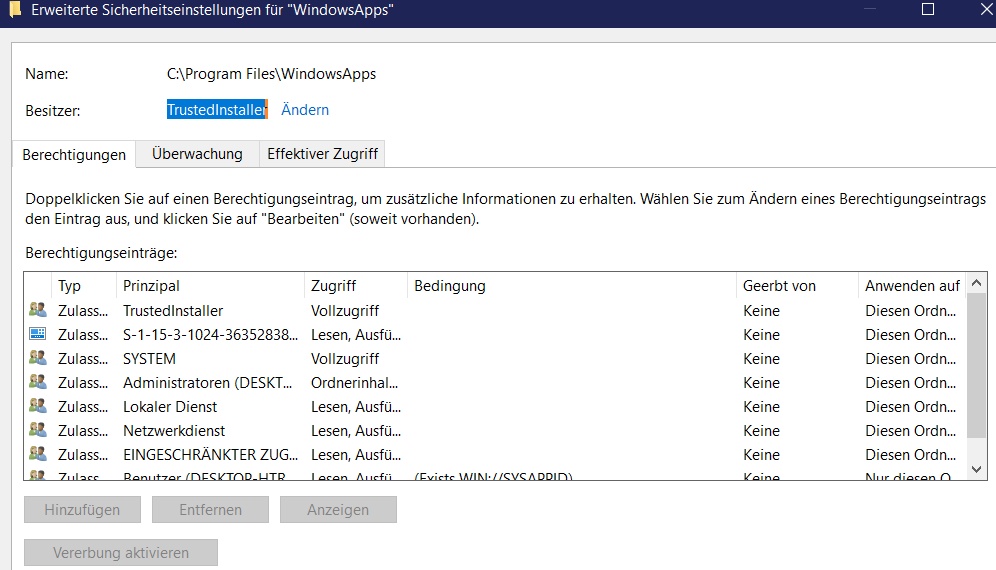Viewport: 996px width, 570px height.
Task: Switch to the Effektiver Zugriff tab
Action: click(x=322, y=154)
